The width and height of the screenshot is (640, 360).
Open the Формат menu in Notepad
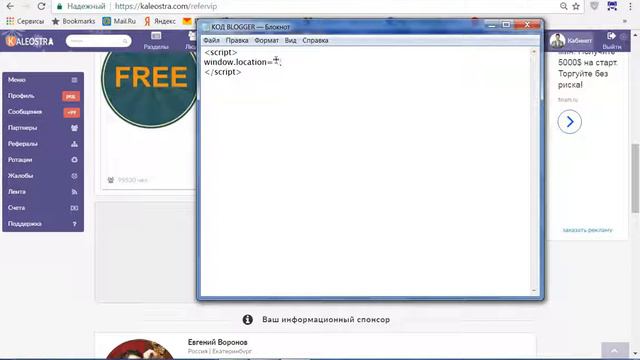click(x=266, y=40)
